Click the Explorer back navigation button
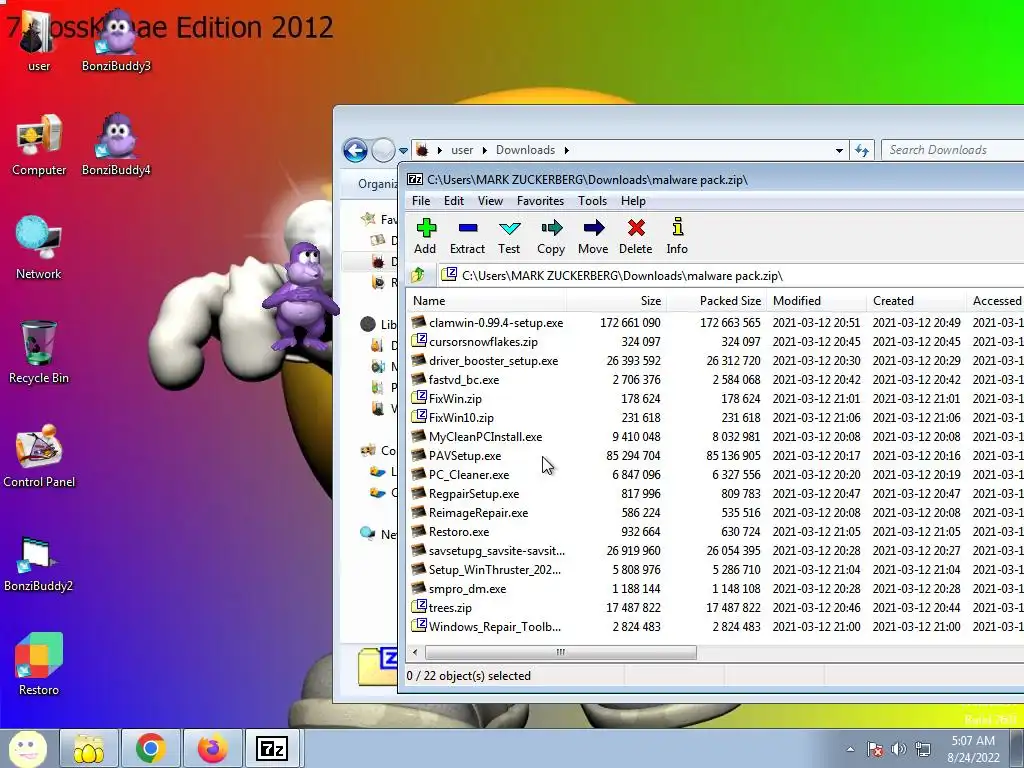Image resolution: width=1024 pixels, height=768 pixels. [x=355, y=150]
